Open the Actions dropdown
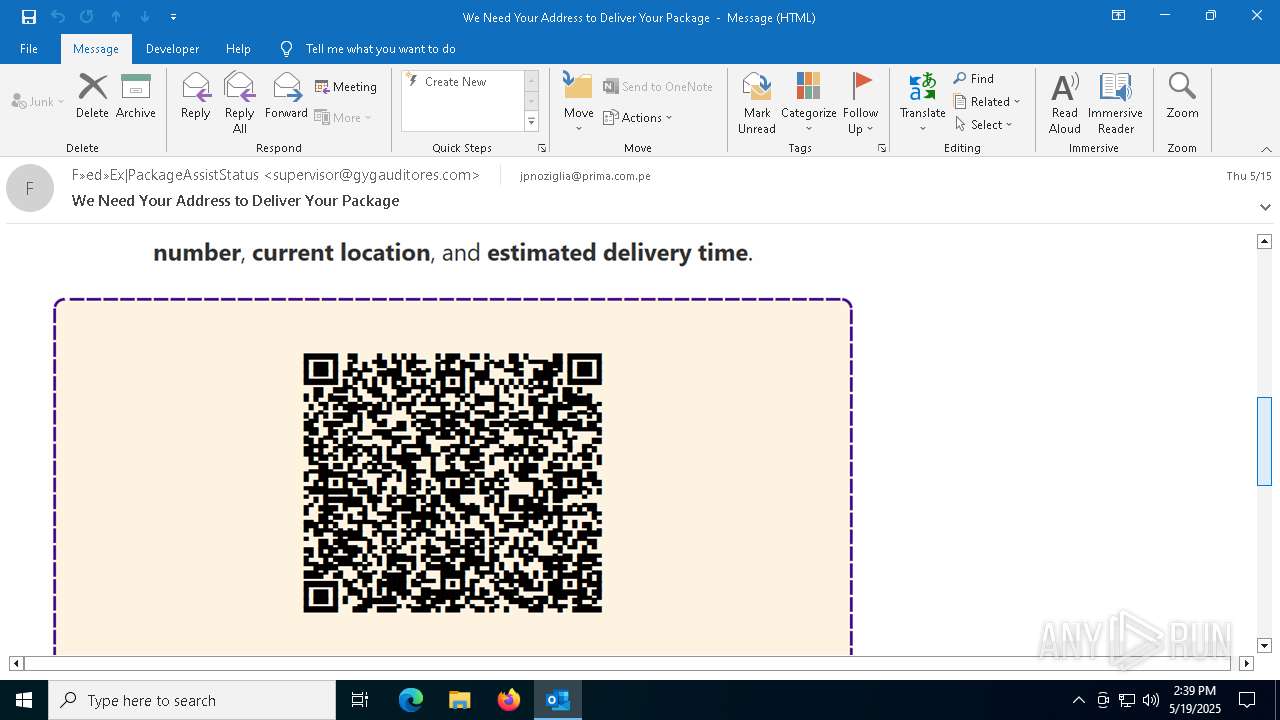Image resolution: width=1280 pixels, height=720 pixels. click(638, 117)
